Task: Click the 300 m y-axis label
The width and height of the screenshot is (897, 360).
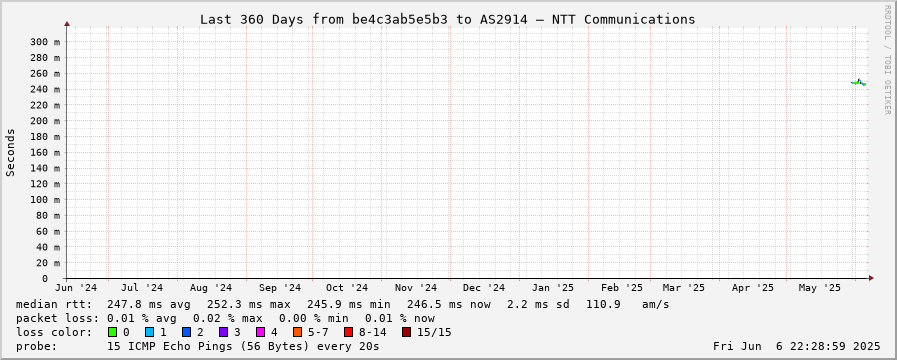Action: coord(45,42)
